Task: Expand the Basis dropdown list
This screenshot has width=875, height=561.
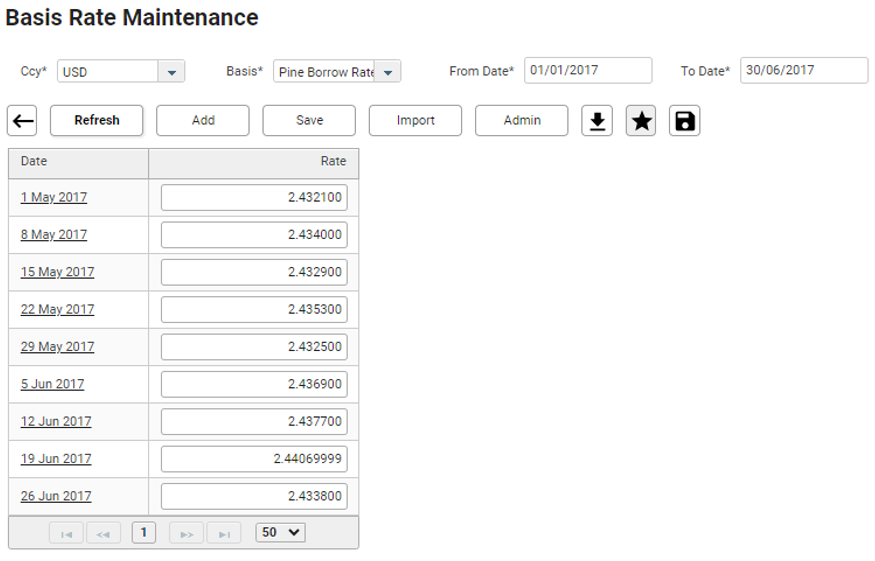Action: click(x=388, y=72)
